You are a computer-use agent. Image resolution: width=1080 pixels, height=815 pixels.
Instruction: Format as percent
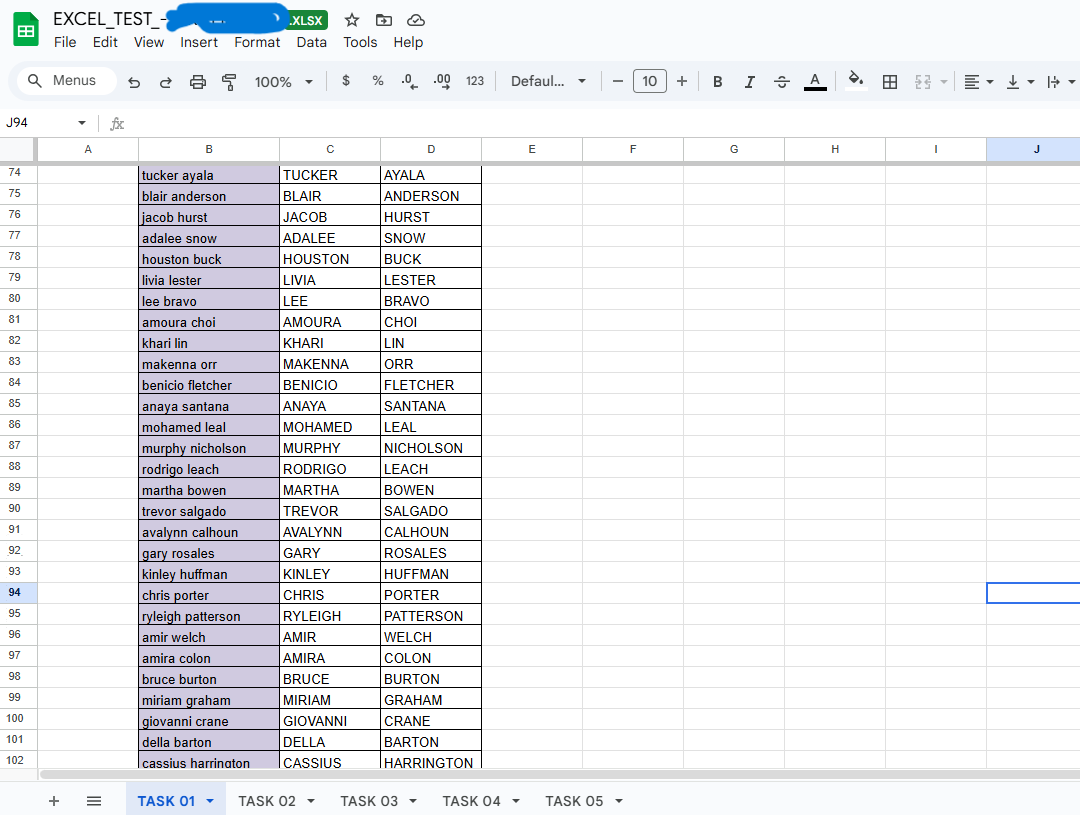377,81
